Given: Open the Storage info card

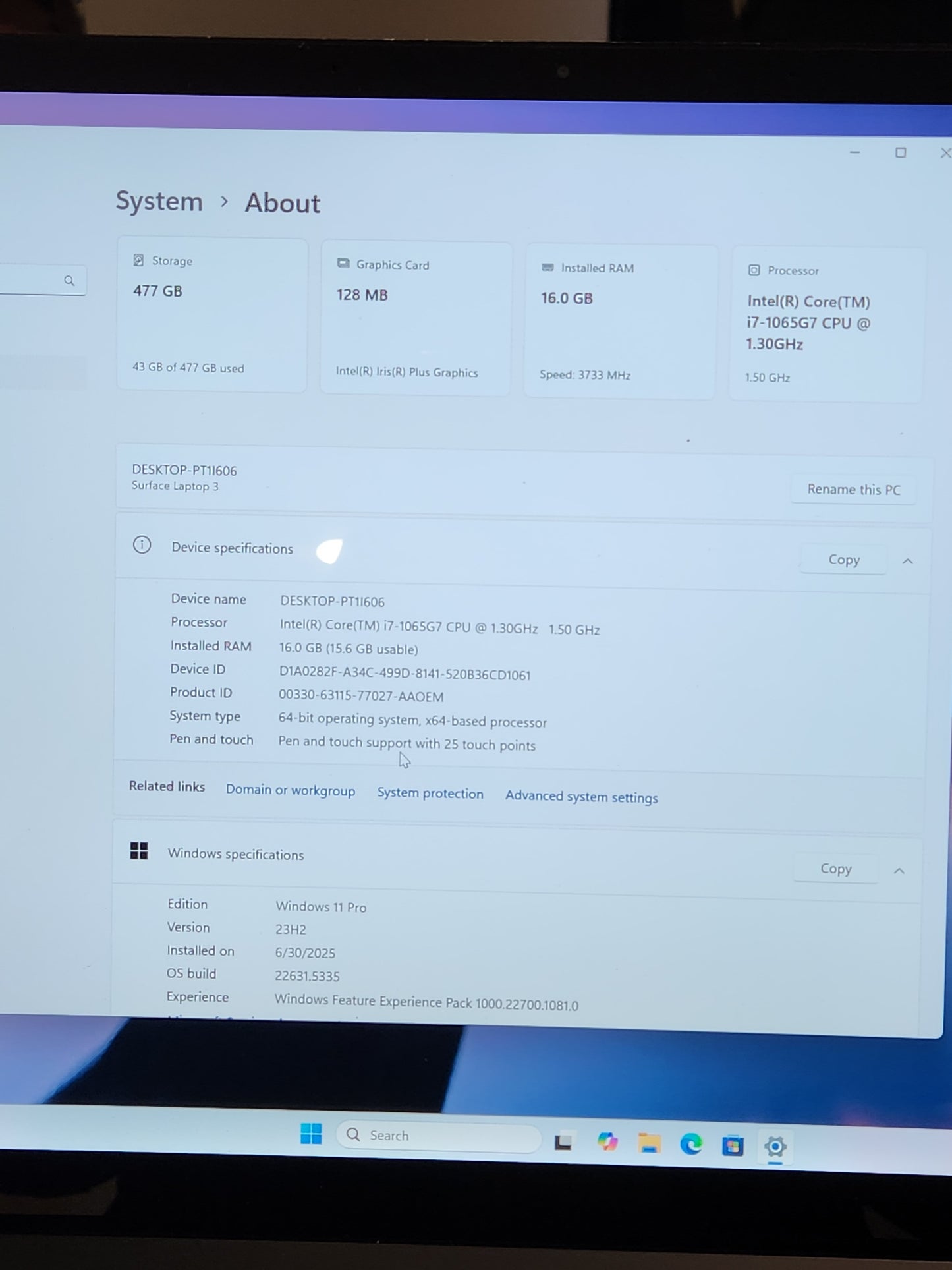Looking at the screenshot, I should [212, 314].
